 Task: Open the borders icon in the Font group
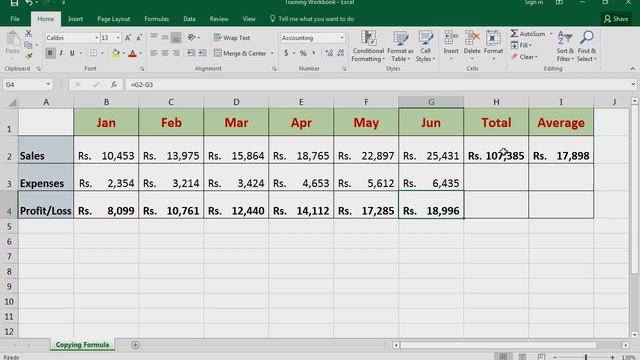(x=93, y=53)
